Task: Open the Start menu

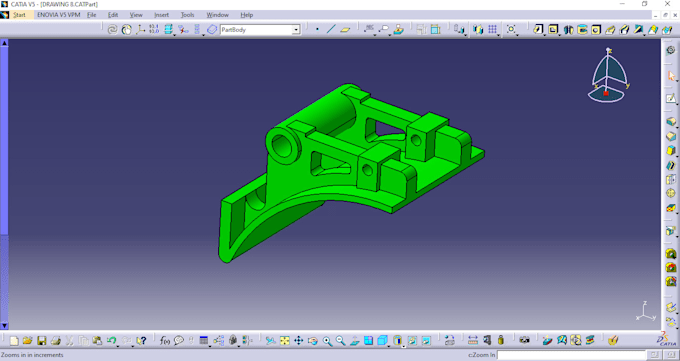Action: (x=19, y=15)
